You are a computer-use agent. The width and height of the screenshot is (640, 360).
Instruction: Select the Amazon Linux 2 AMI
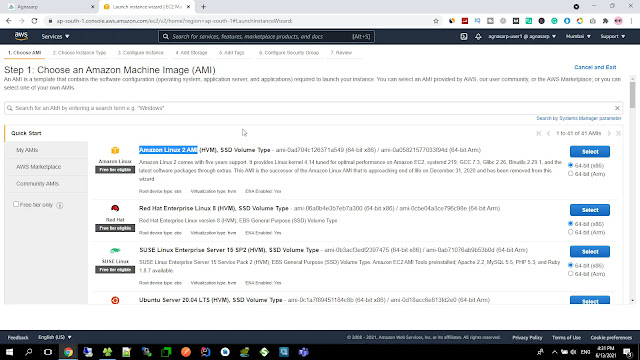[590, 151]
